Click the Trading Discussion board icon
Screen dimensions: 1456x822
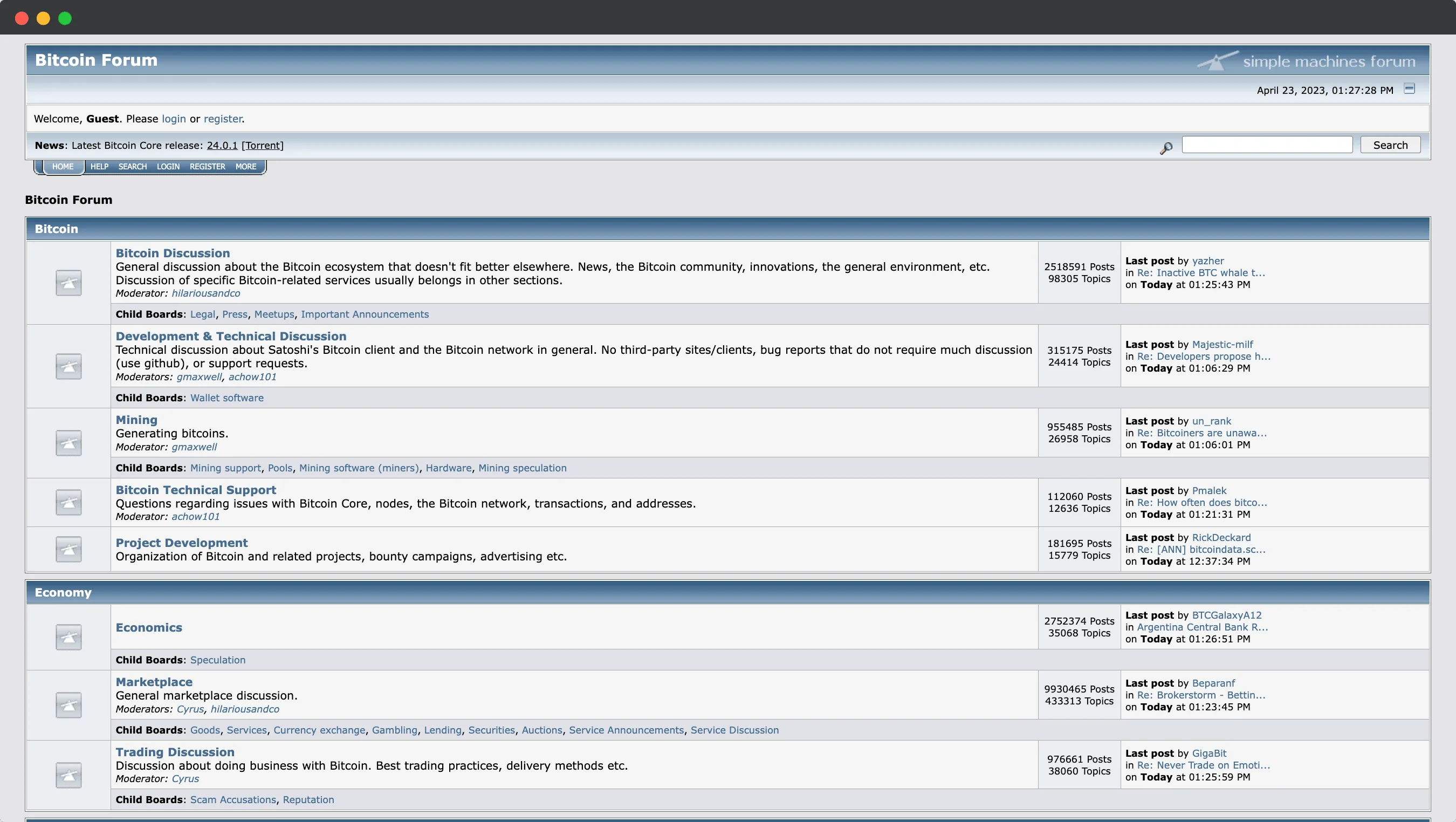coord(68,775)
